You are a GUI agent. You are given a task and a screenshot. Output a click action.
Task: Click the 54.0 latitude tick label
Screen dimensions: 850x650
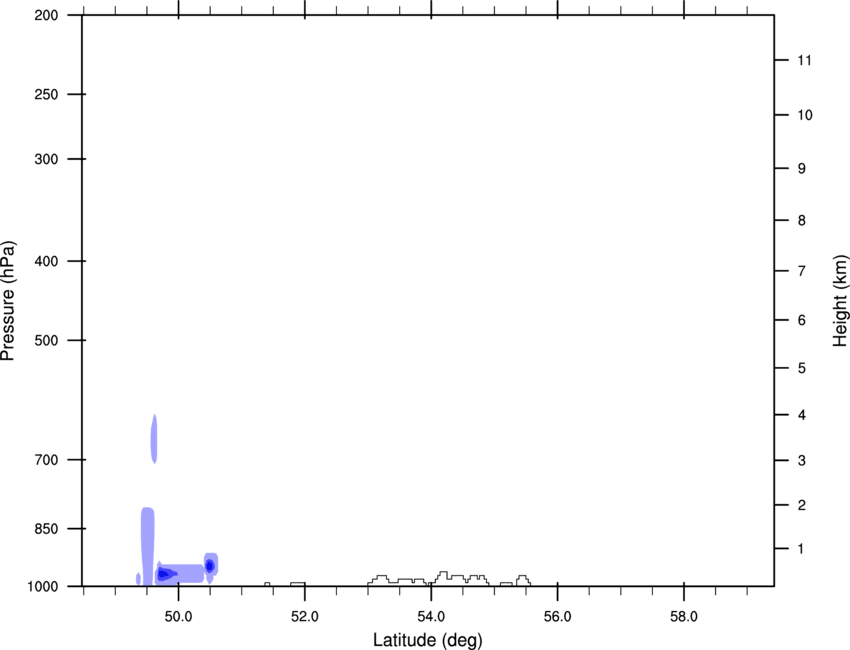pos(431,617)
